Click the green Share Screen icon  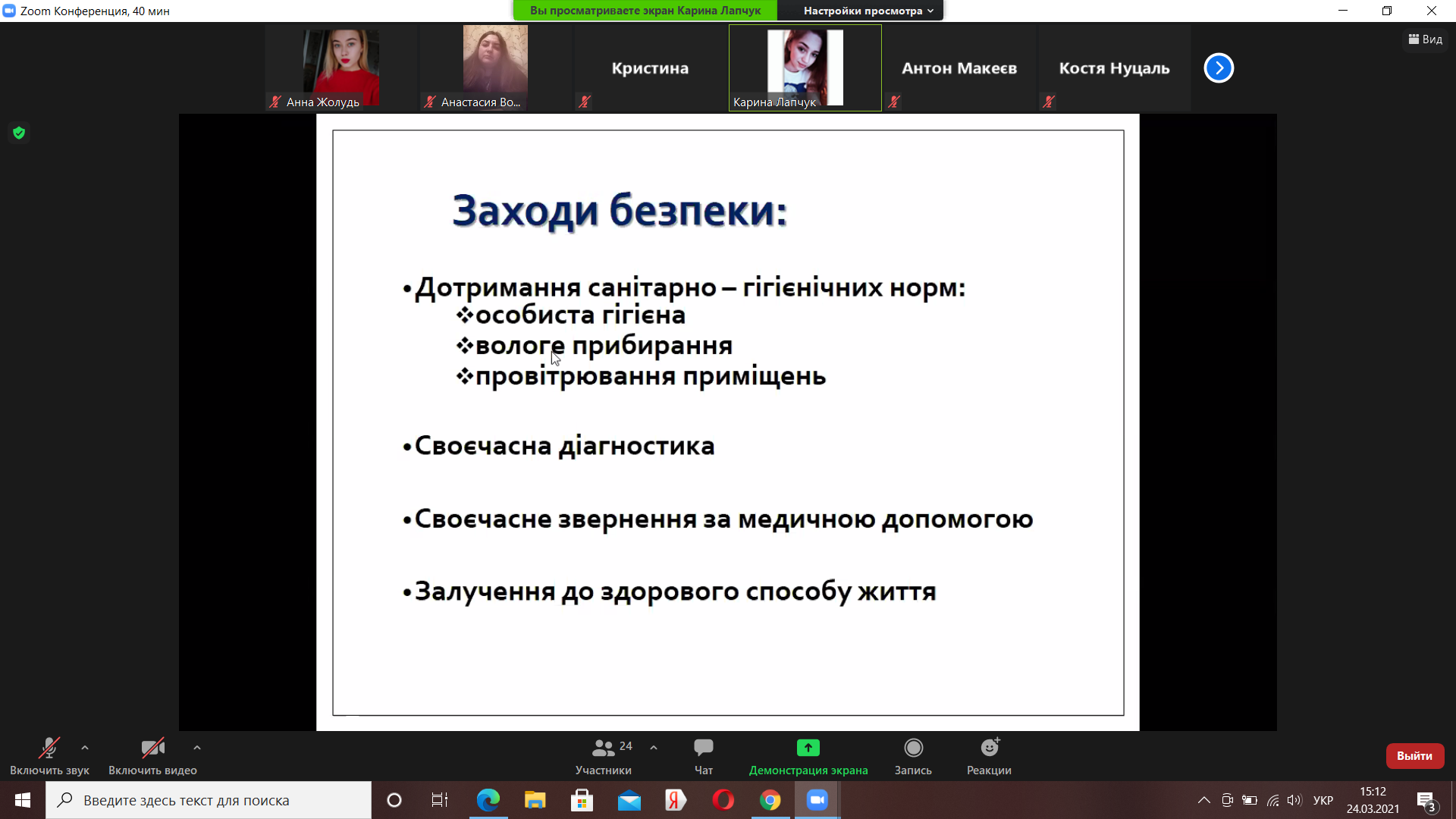coord(808,748)
